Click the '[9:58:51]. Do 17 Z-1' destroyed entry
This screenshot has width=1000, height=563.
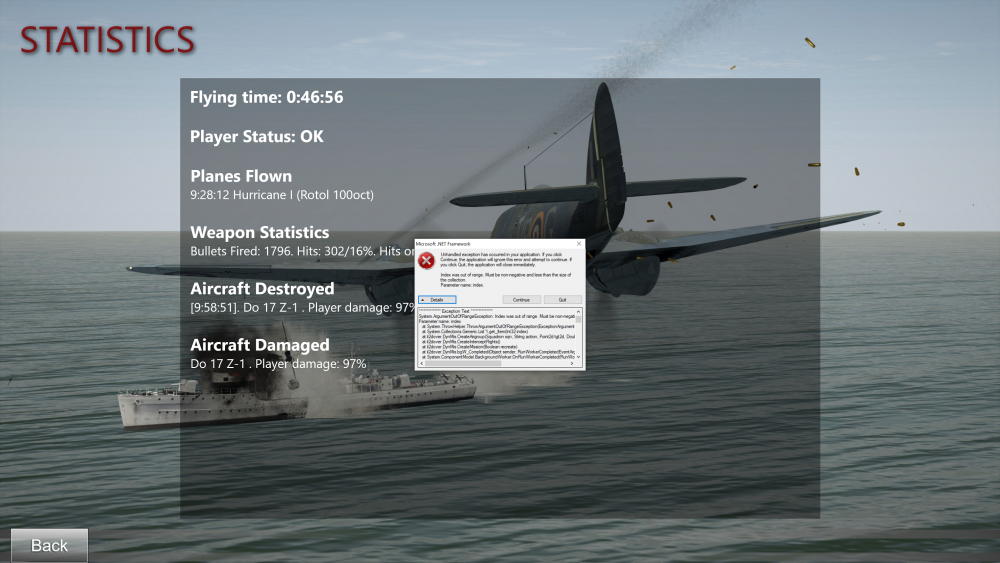[x=302, y=307]
